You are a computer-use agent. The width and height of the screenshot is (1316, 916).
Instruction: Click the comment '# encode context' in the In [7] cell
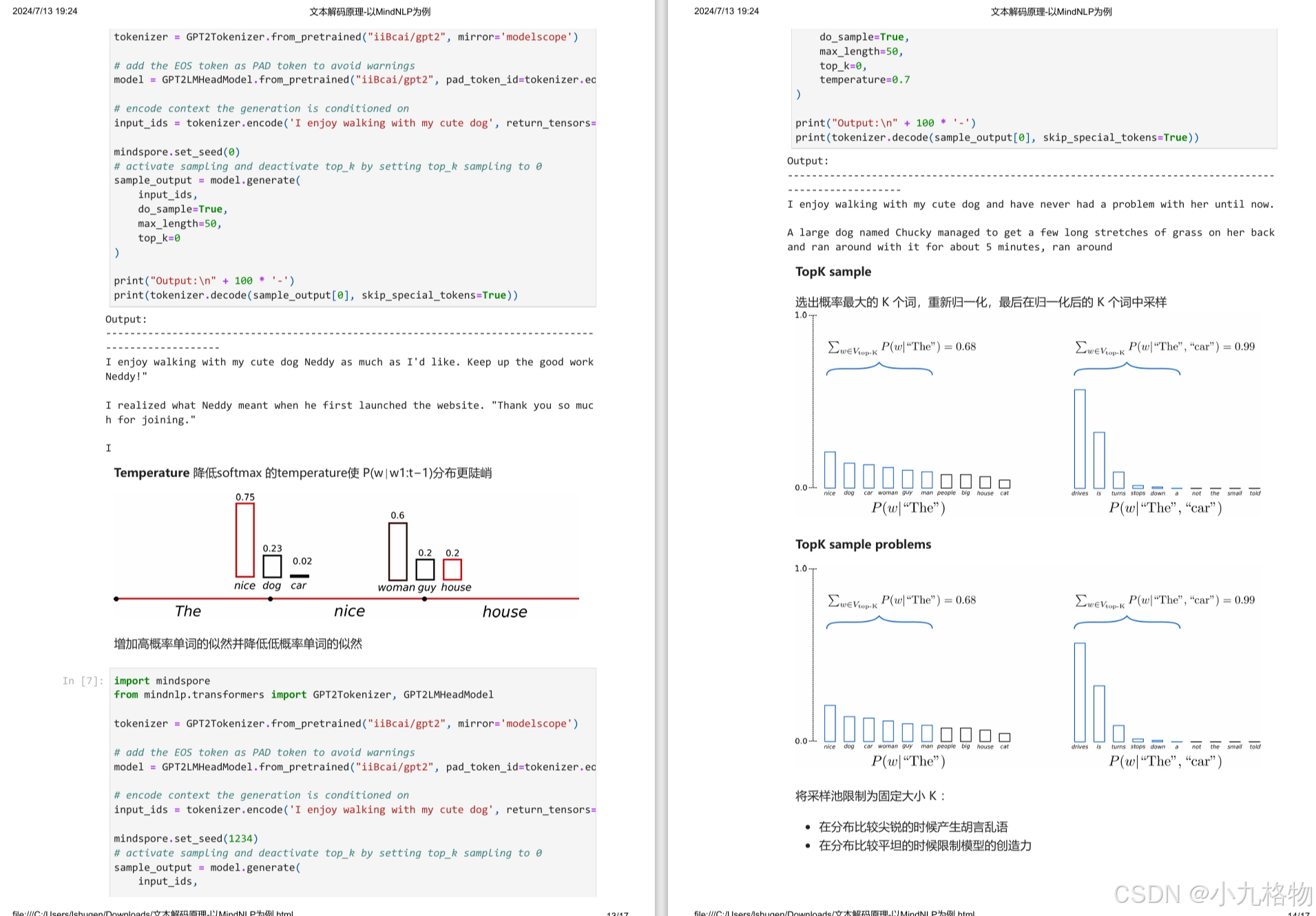click(261, 795)
